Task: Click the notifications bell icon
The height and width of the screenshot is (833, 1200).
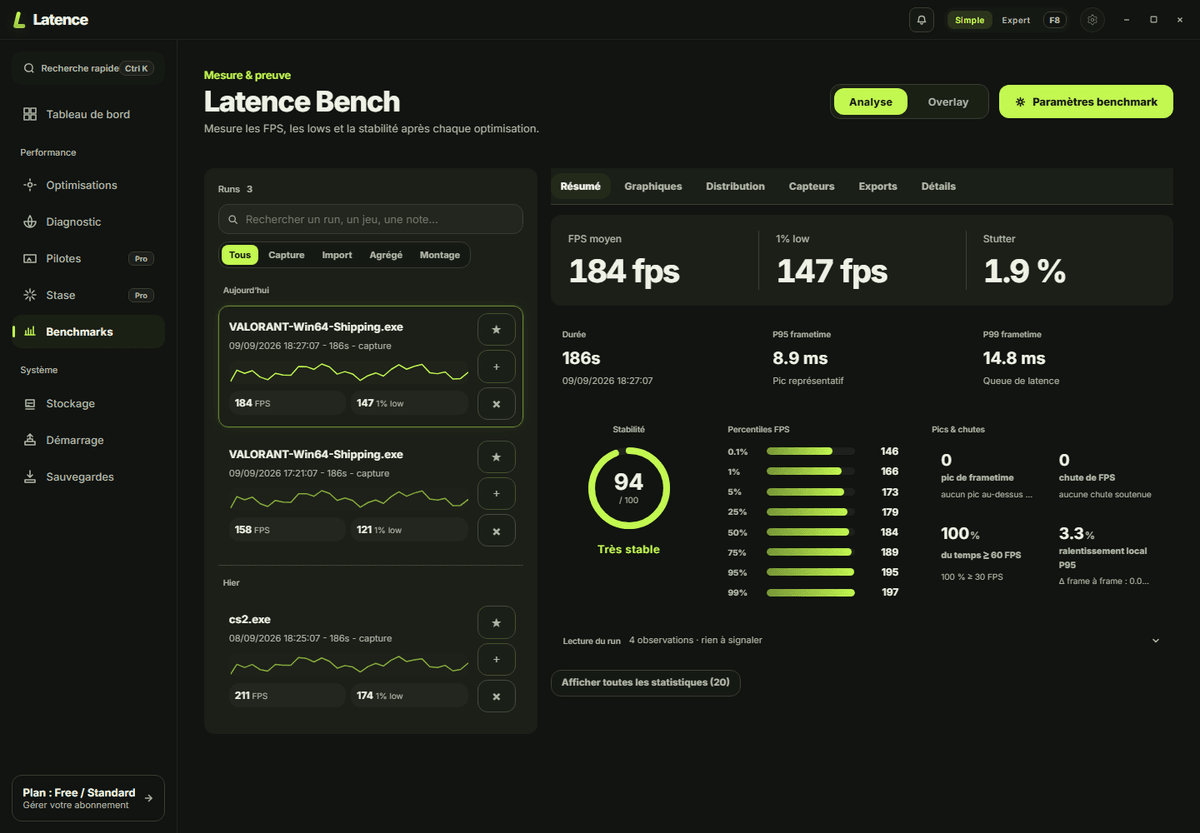Action: (921, 20)
